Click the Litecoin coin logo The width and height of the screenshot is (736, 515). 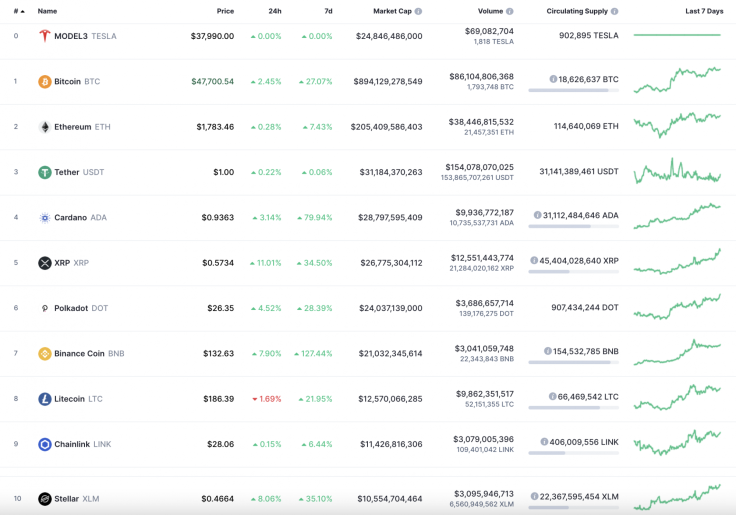(x=45, y=399)
